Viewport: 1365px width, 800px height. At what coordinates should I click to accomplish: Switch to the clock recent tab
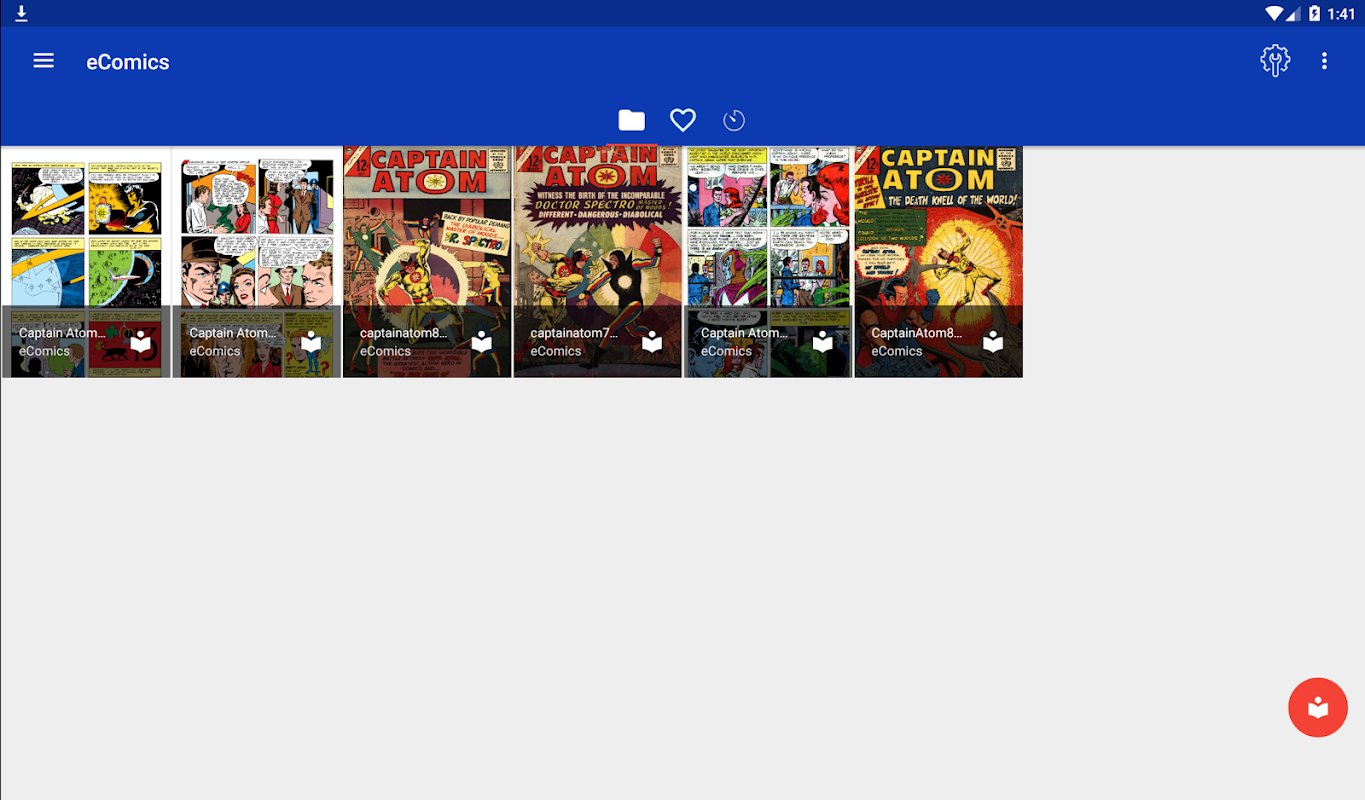[x=734, y=121]
